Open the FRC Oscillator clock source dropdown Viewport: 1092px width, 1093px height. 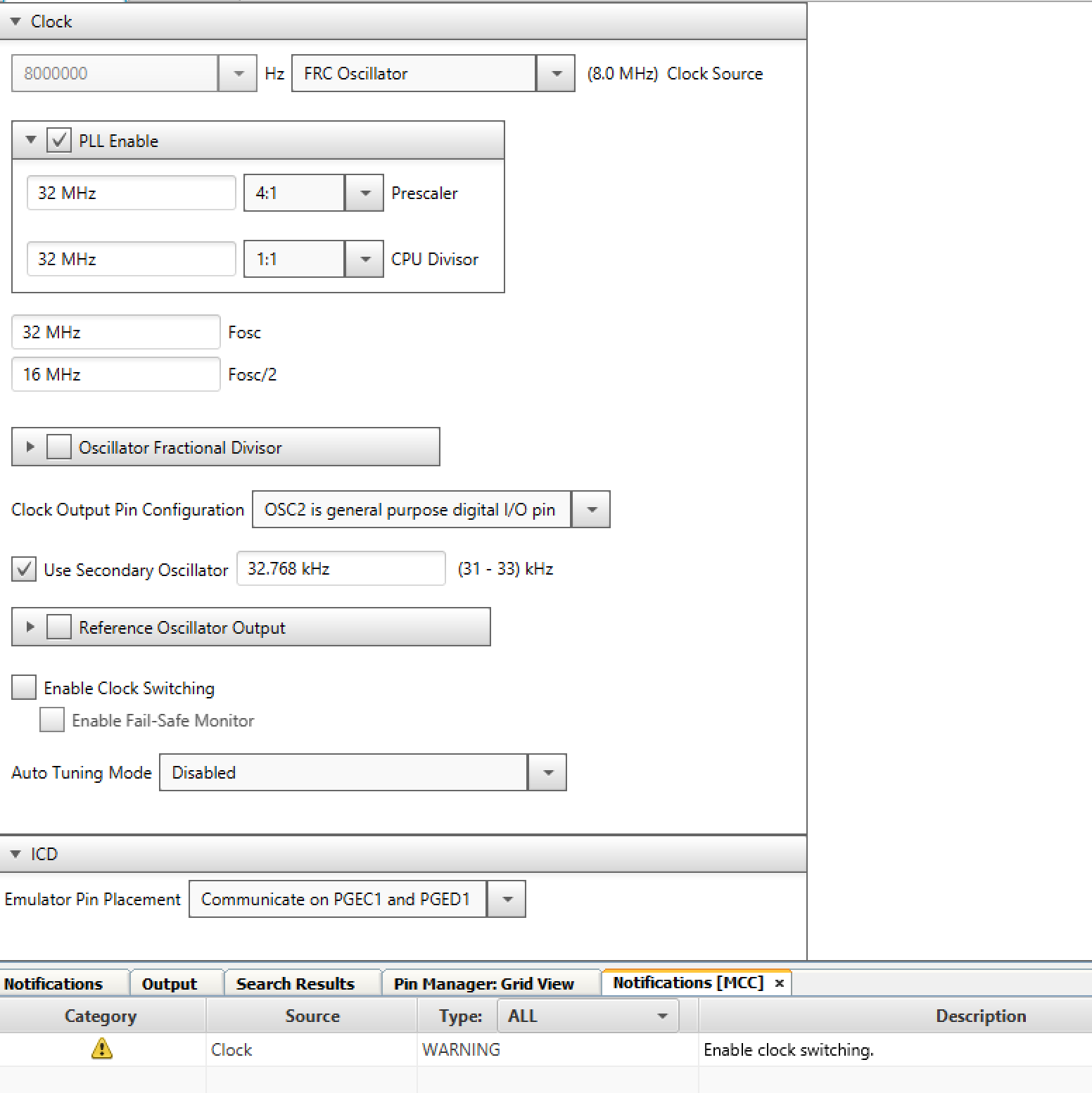(x=556, y=73)
